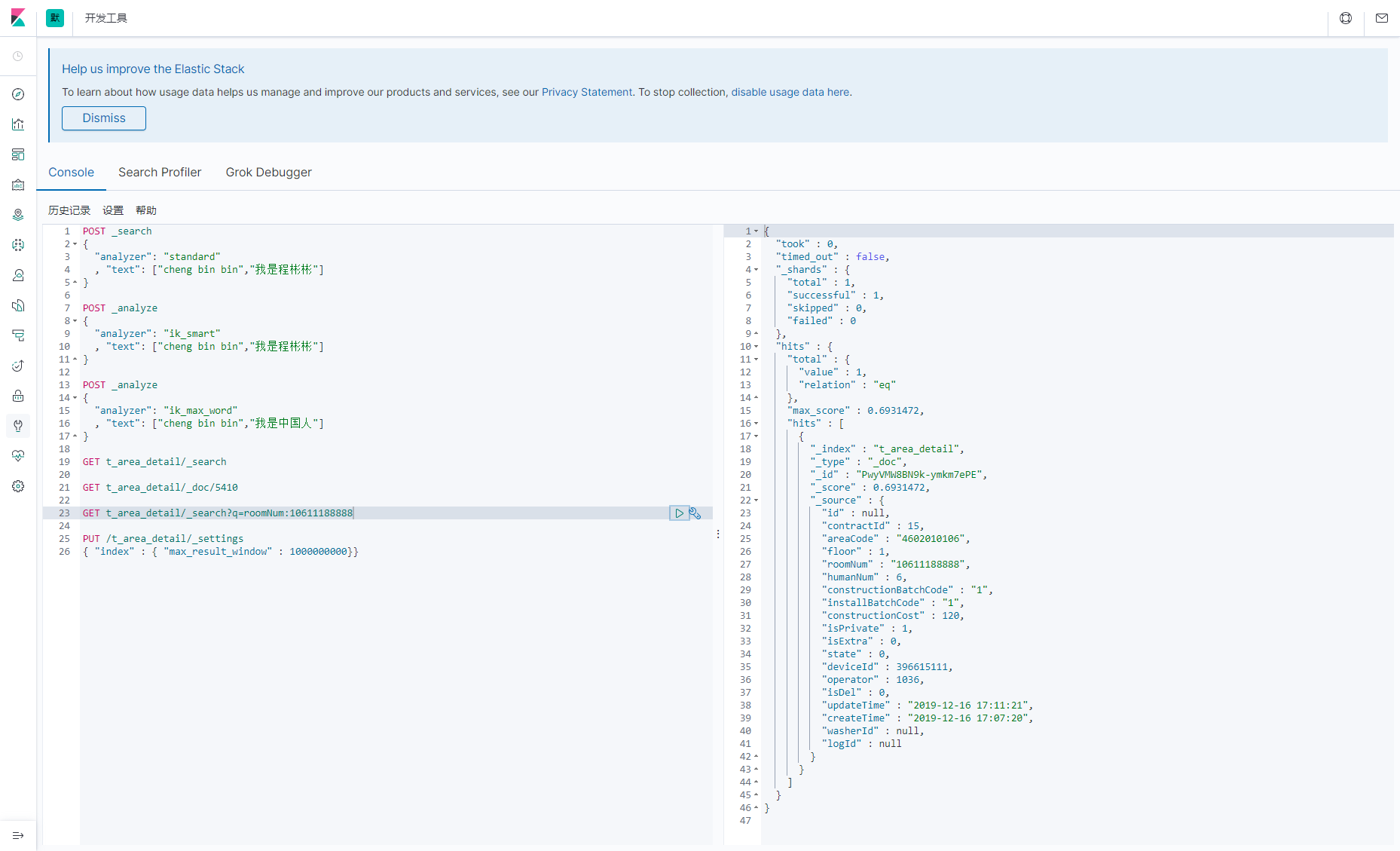
Task: Collapse "hits" array at response line 16
Action: coord(756,424)
